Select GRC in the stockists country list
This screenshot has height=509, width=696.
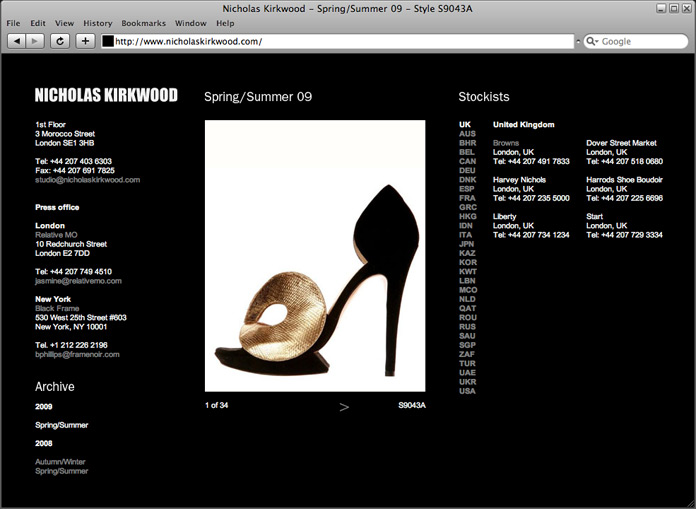click(468, 207)
